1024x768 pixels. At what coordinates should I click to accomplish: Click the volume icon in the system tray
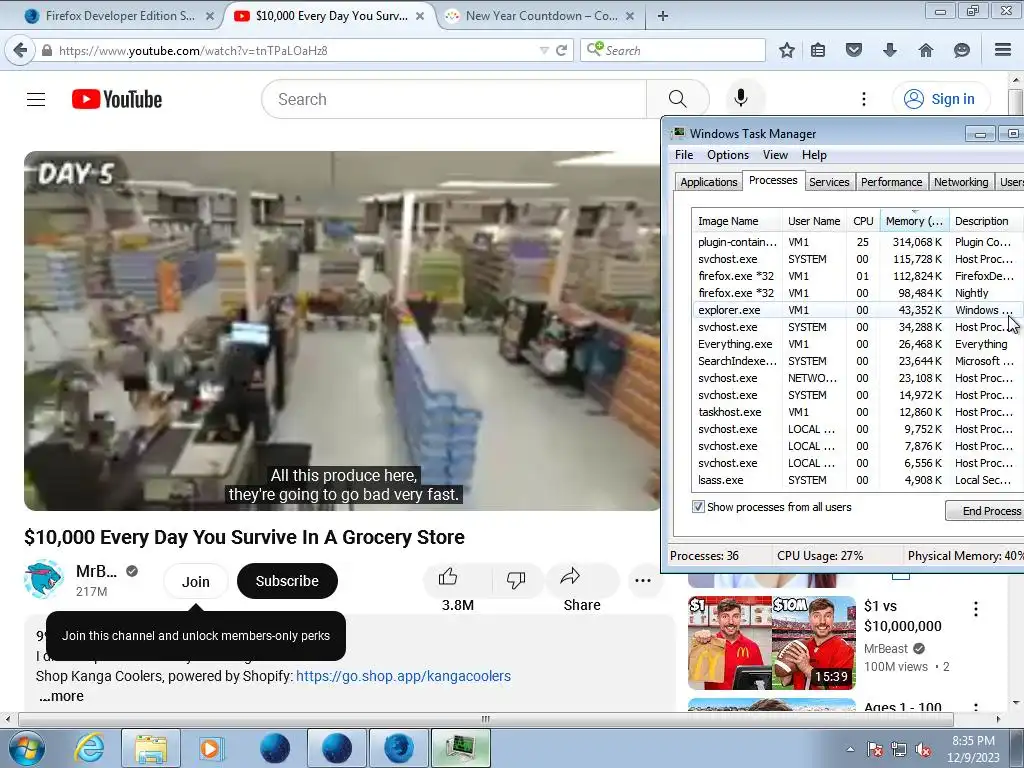click(923, 750)
